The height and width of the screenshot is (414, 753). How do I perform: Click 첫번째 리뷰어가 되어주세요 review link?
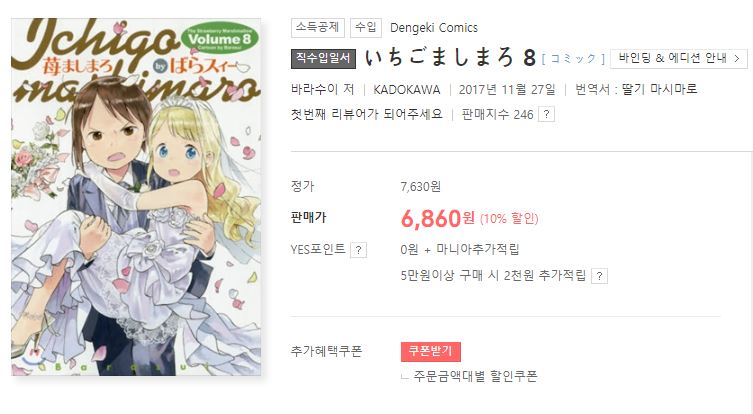[x=366, y=114]
